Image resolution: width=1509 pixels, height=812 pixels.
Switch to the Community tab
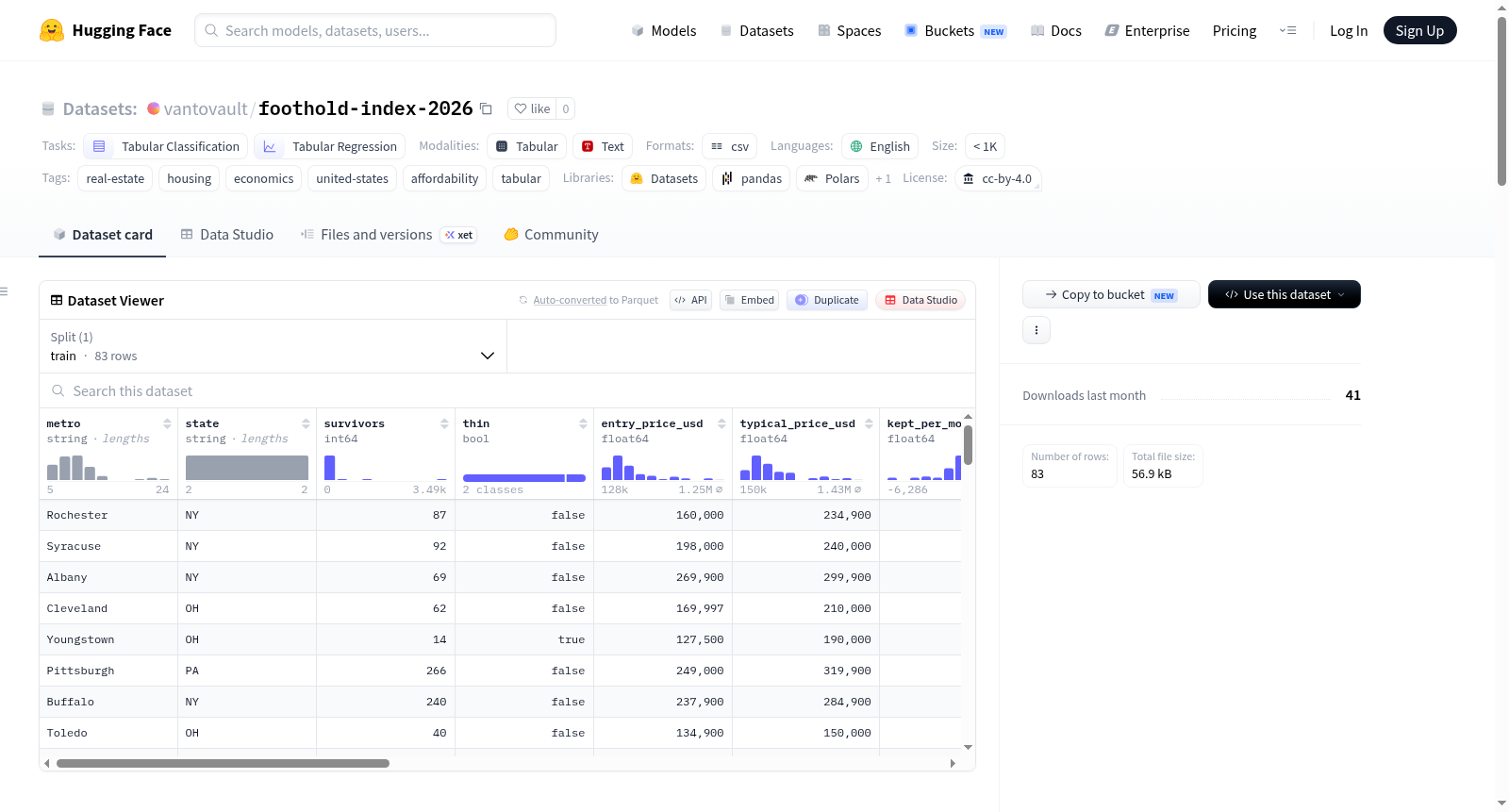pos(552,235)
